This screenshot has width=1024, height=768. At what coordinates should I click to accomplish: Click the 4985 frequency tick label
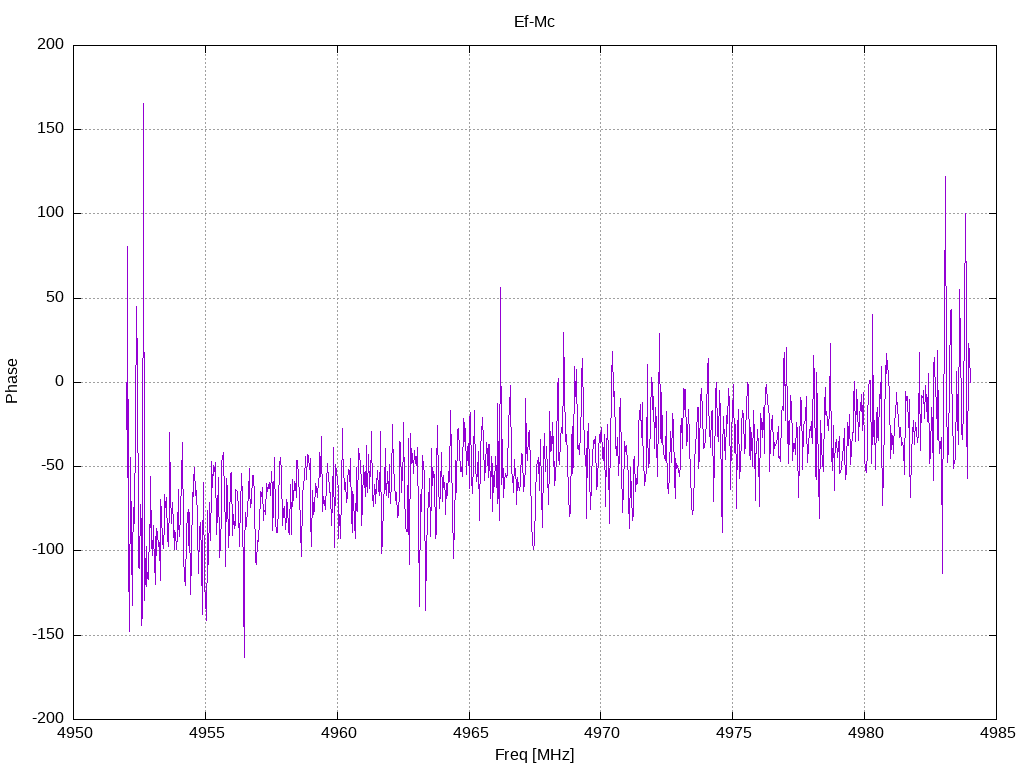(x=997, y=733)
